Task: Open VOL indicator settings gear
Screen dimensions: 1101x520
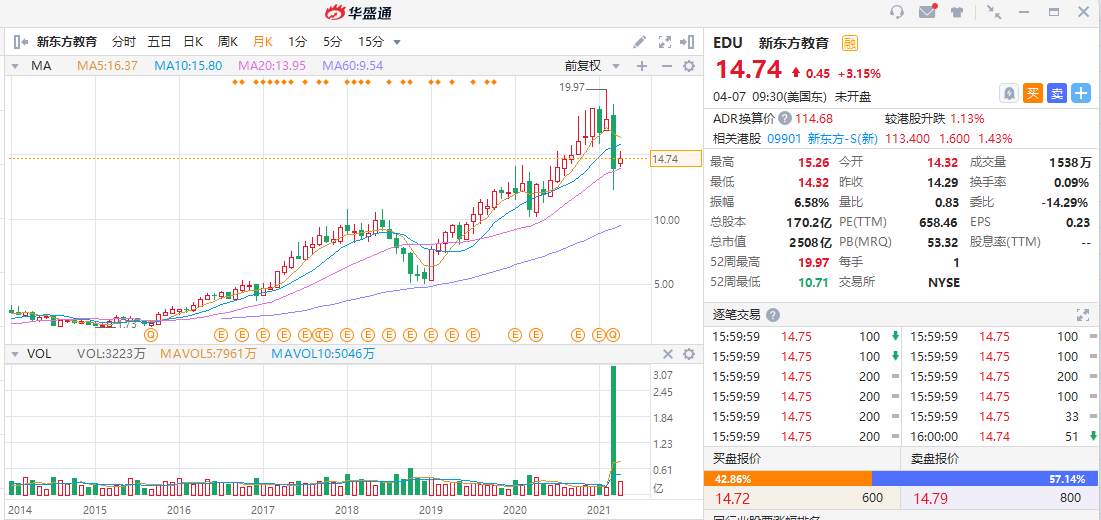Action: [690, 354]
